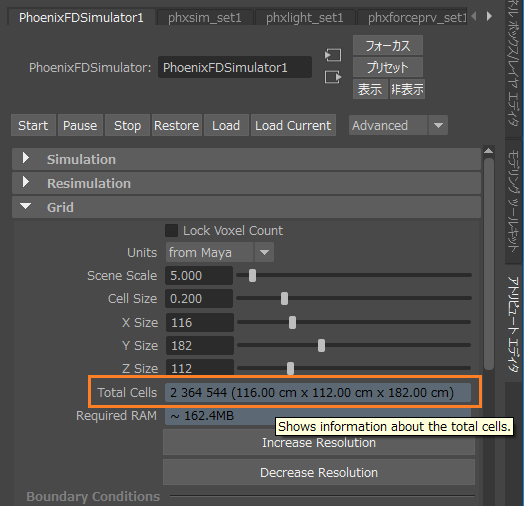Click the Load Current button
The height and width of the screenshot is (506, 524).
click(293, 126)
